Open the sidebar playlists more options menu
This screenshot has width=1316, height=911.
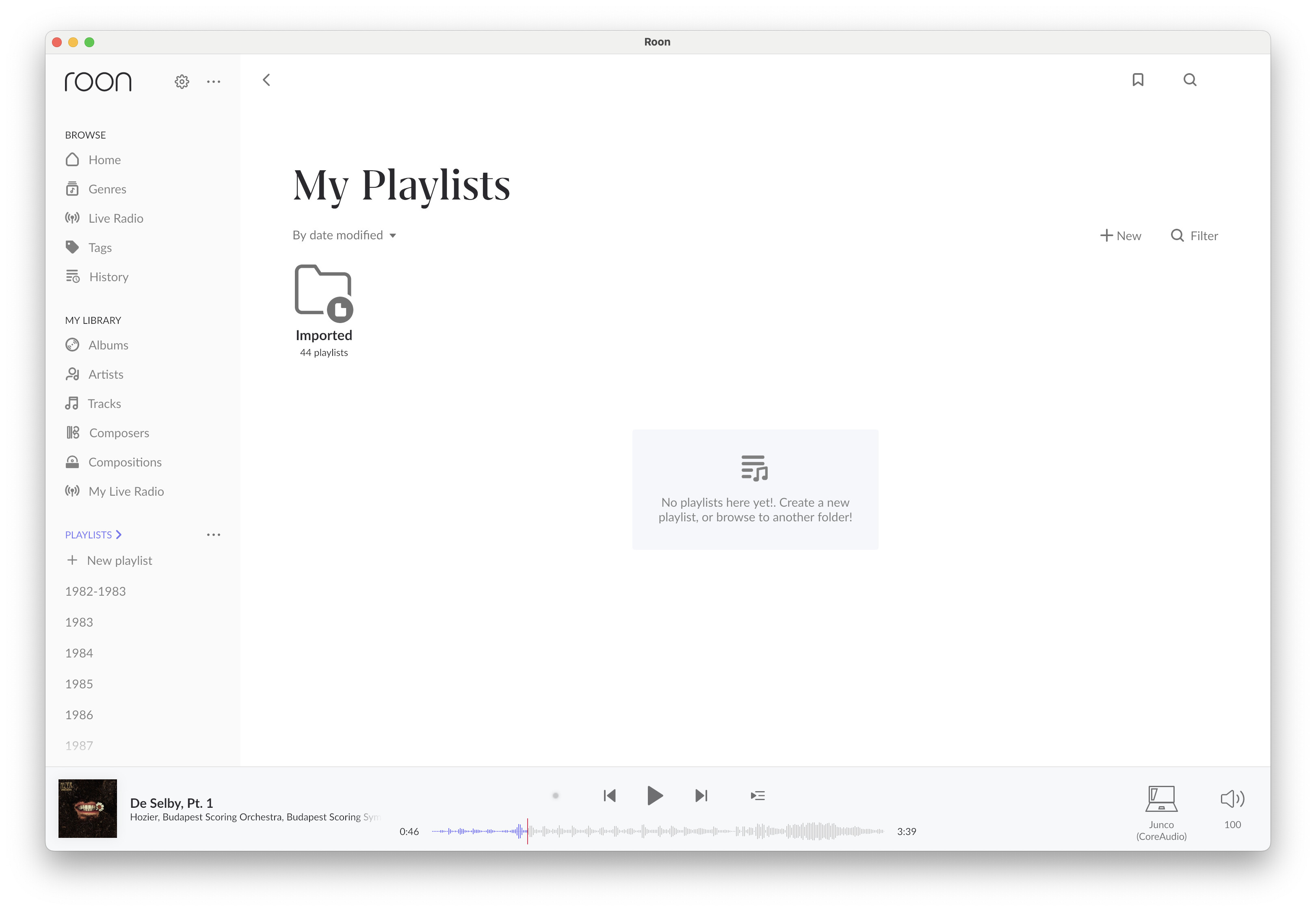[x=213, y=534]
